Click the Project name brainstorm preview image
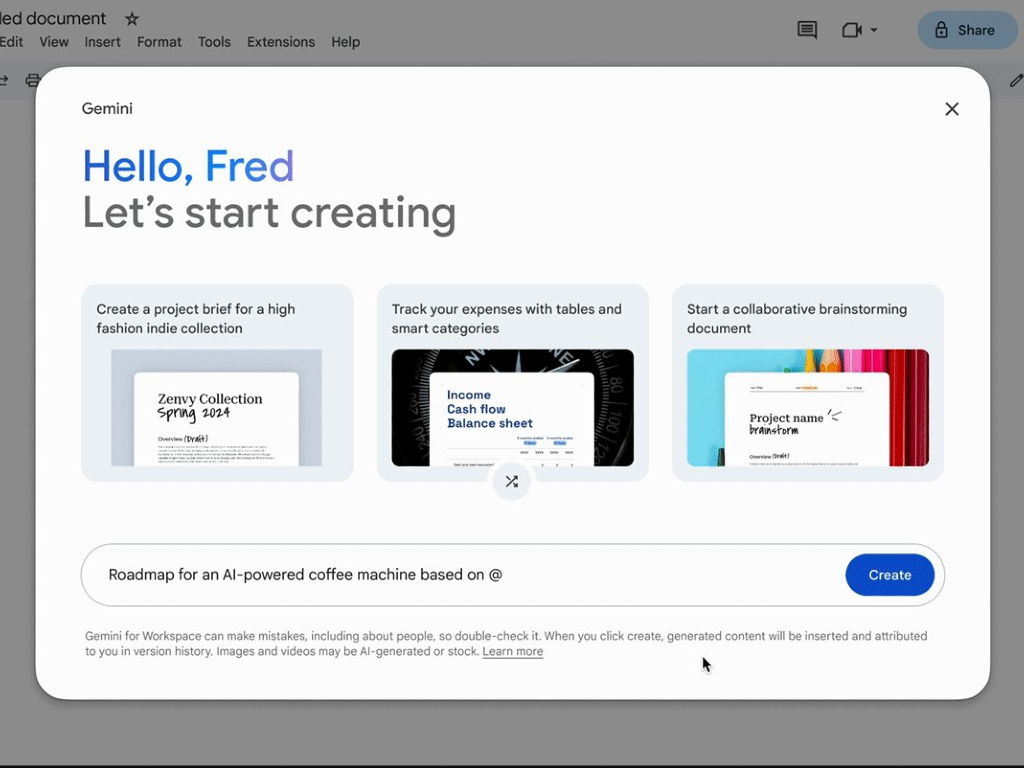 coord(808,408)
